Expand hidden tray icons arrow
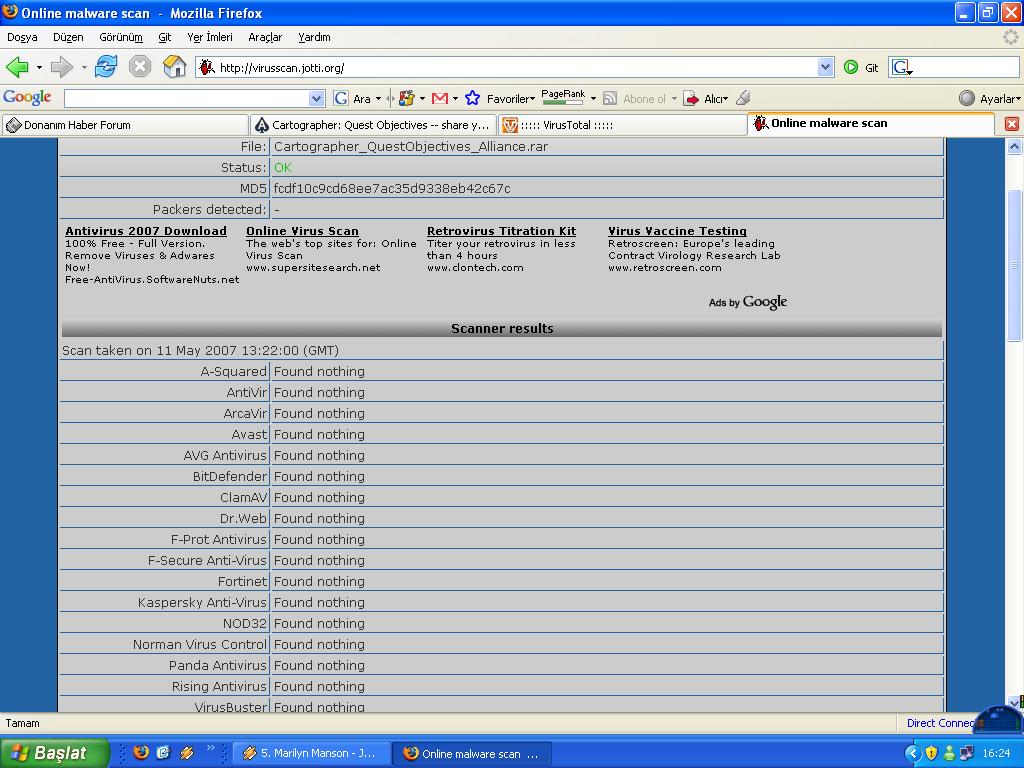Screen dimensions: 1024x768 pyautogui.click(x=912, y=753)
